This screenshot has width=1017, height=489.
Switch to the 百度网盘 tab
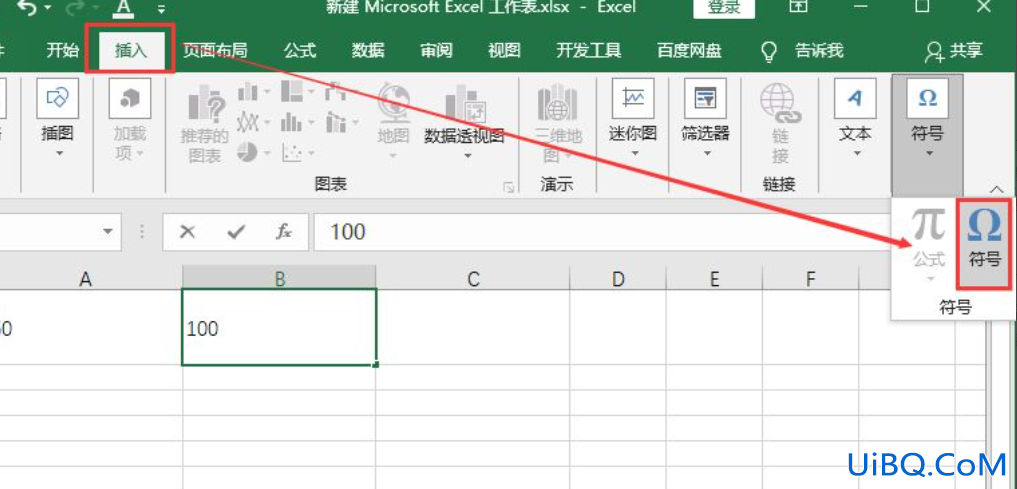click(x=689, y=50)
